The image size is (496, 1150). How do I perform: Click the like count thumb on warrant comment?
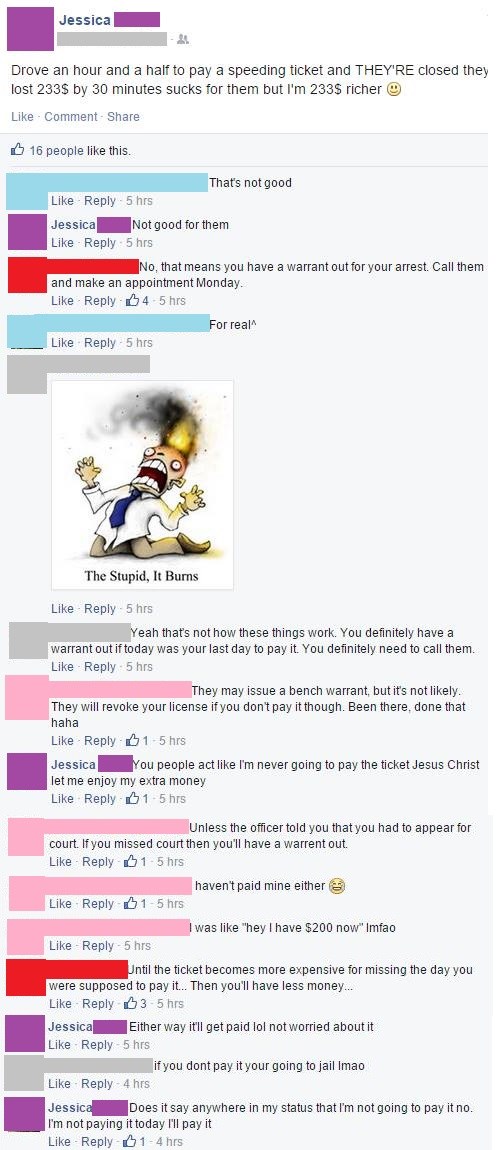pyautogui.click(x=133, y=301)
